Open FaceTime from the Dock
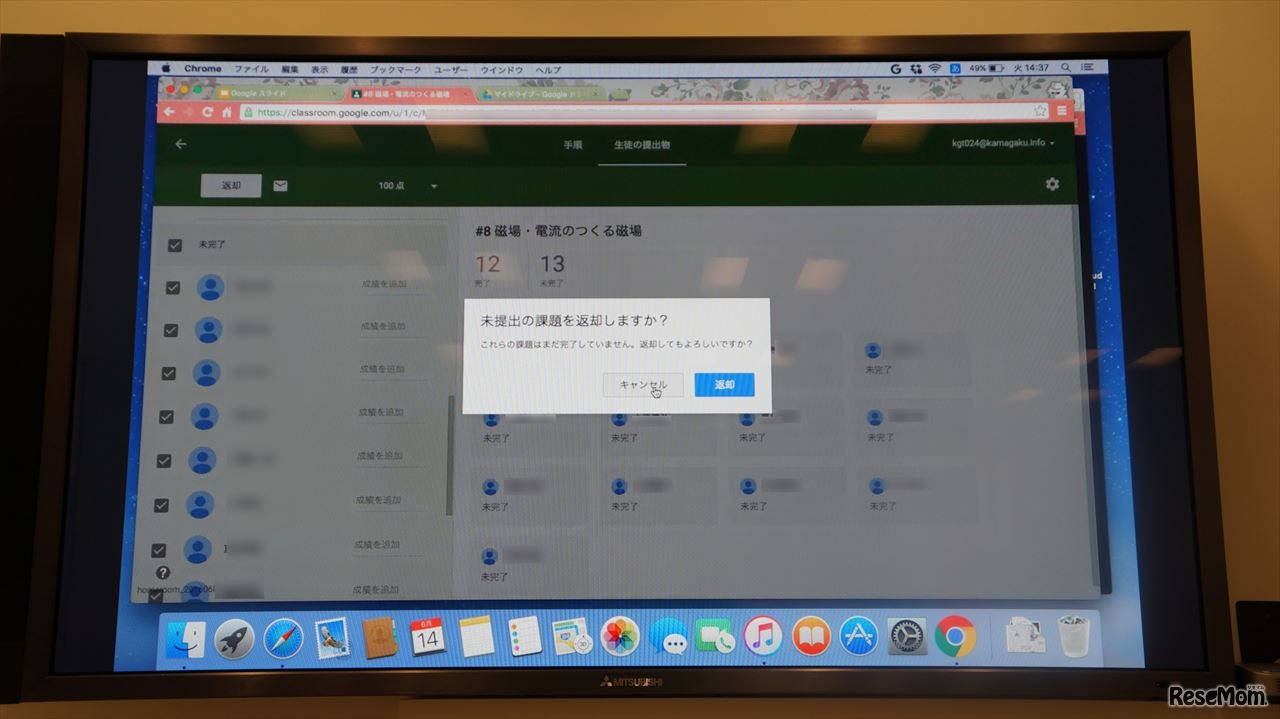 point(715,636)
